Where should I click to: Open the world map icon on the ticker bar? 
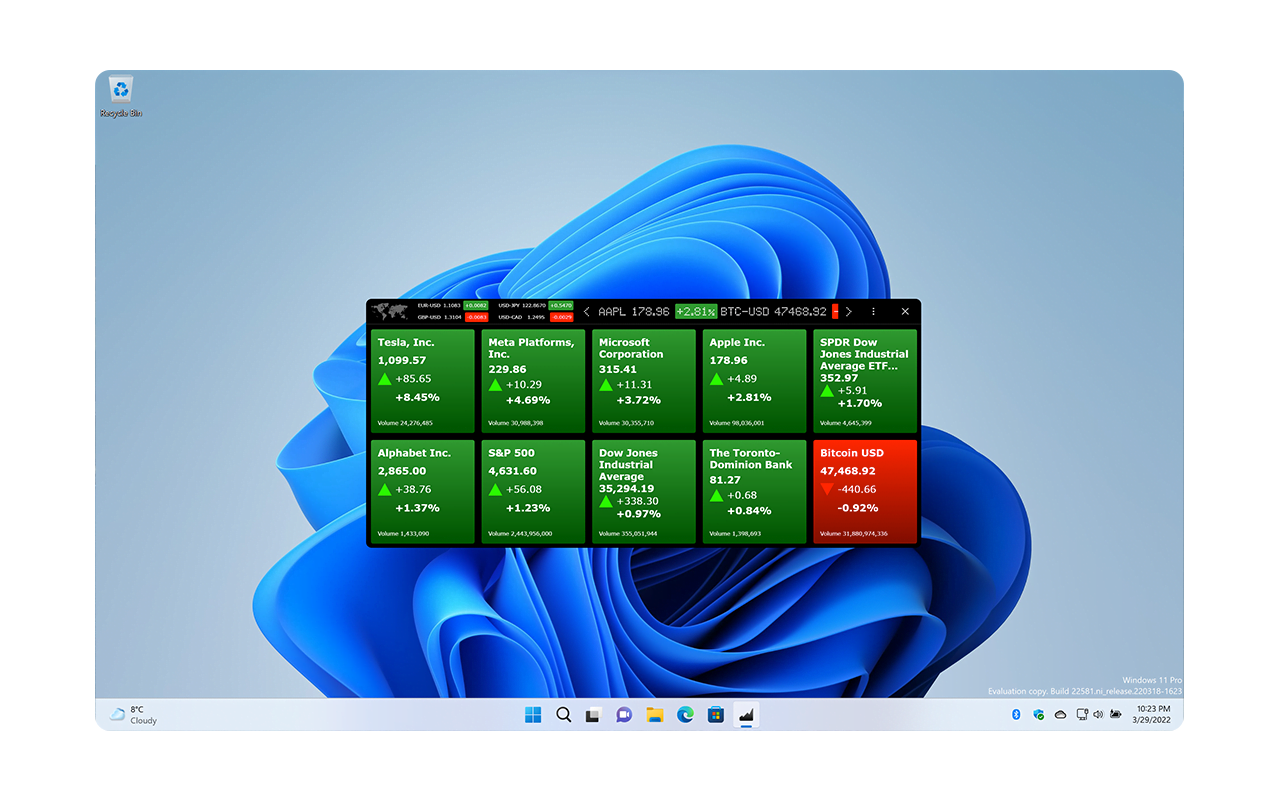click(x=390, y=311)
